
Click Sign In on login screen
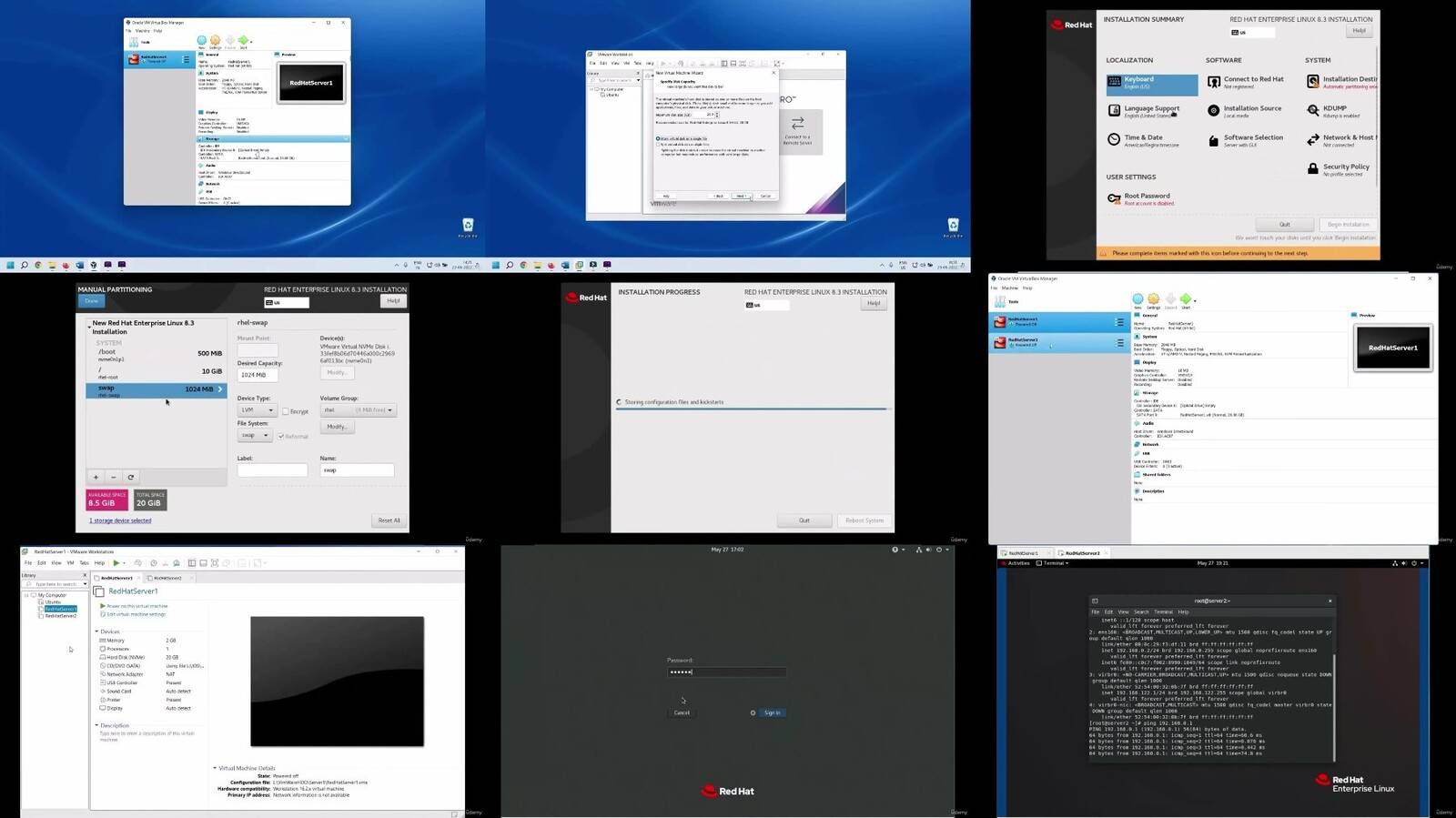772,712
